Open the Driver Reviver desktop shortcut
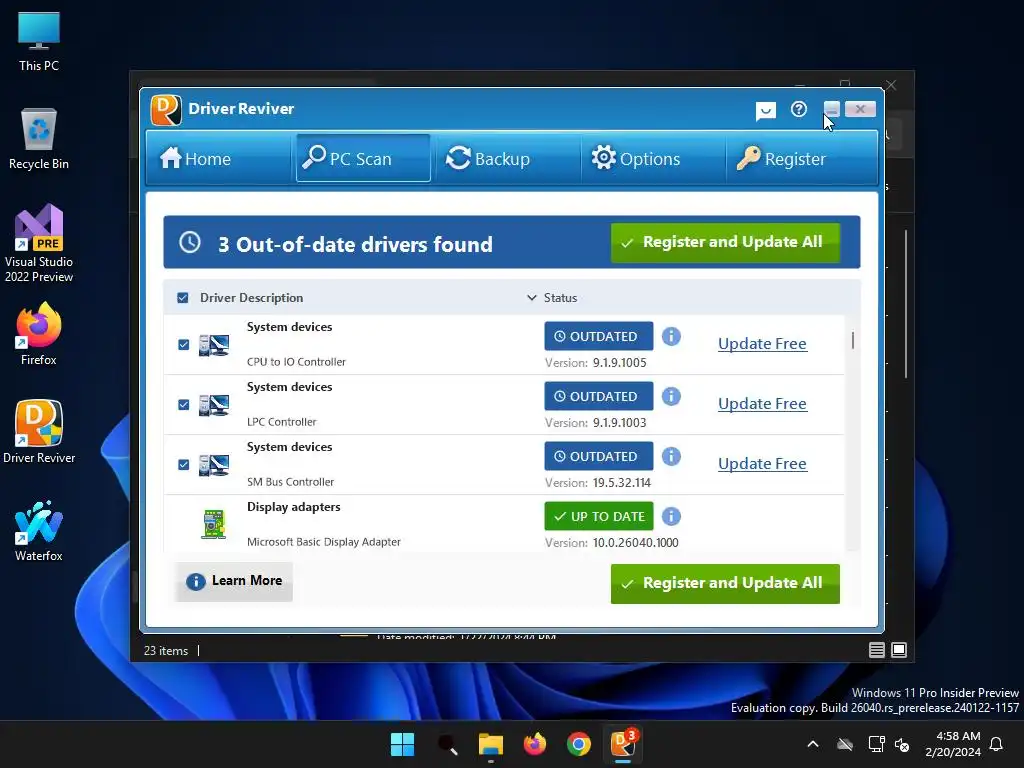 point(39,432)
